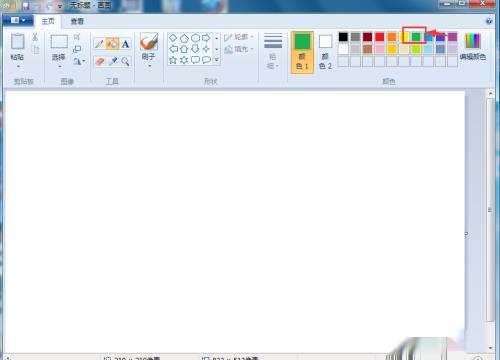Choose the pentagon shape
500x360 pixels.
click(184, 38)
